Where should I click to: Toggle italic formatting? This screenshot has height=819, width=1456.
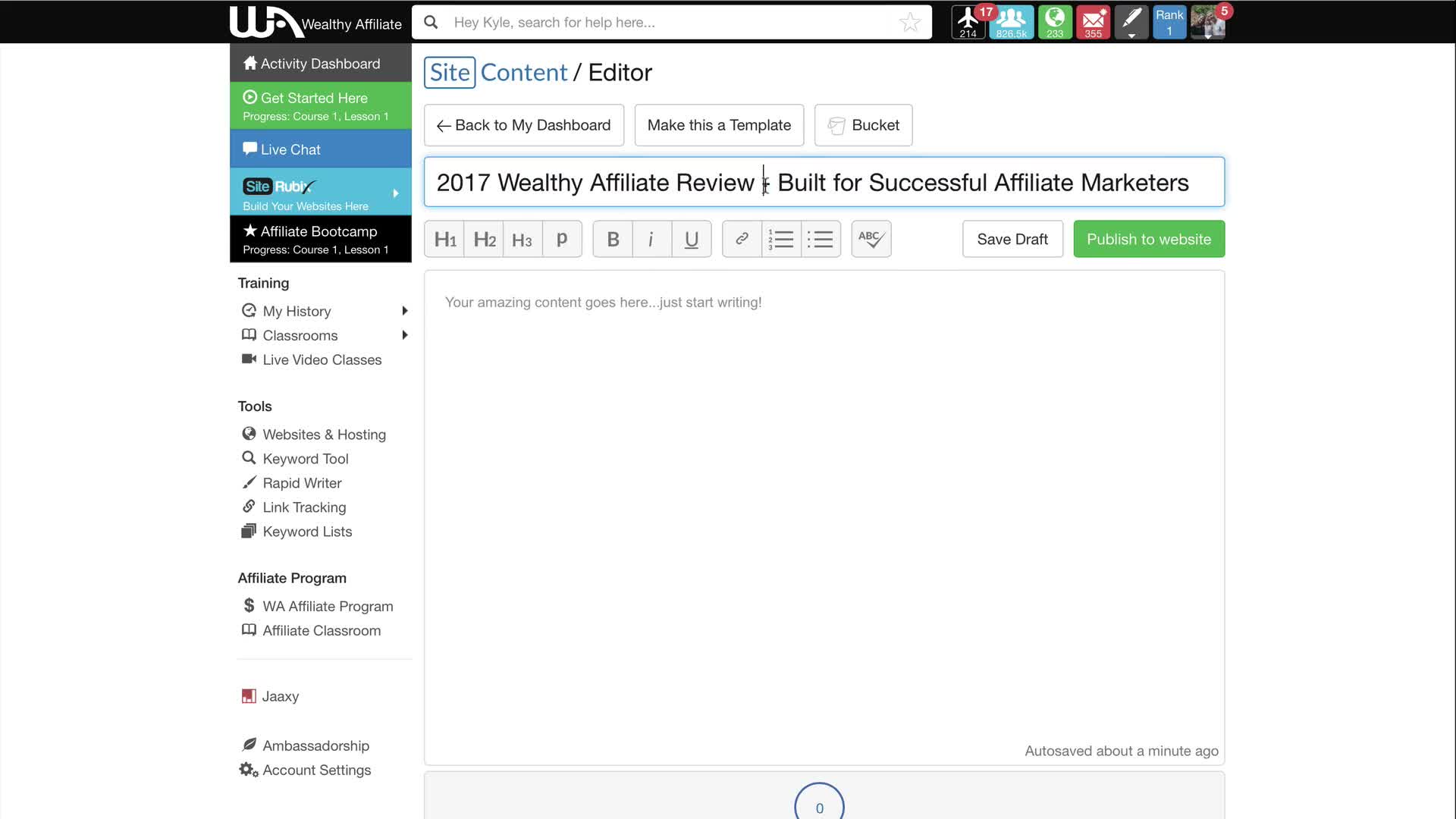651,240
